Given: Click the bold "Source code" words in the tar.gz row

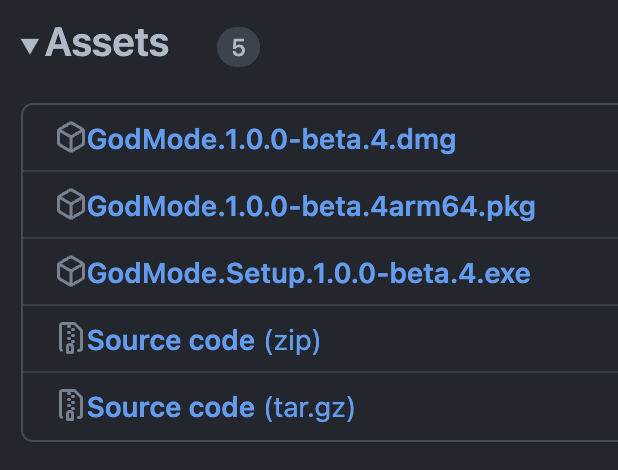Looking at the screenshot, I should (171, 408).
